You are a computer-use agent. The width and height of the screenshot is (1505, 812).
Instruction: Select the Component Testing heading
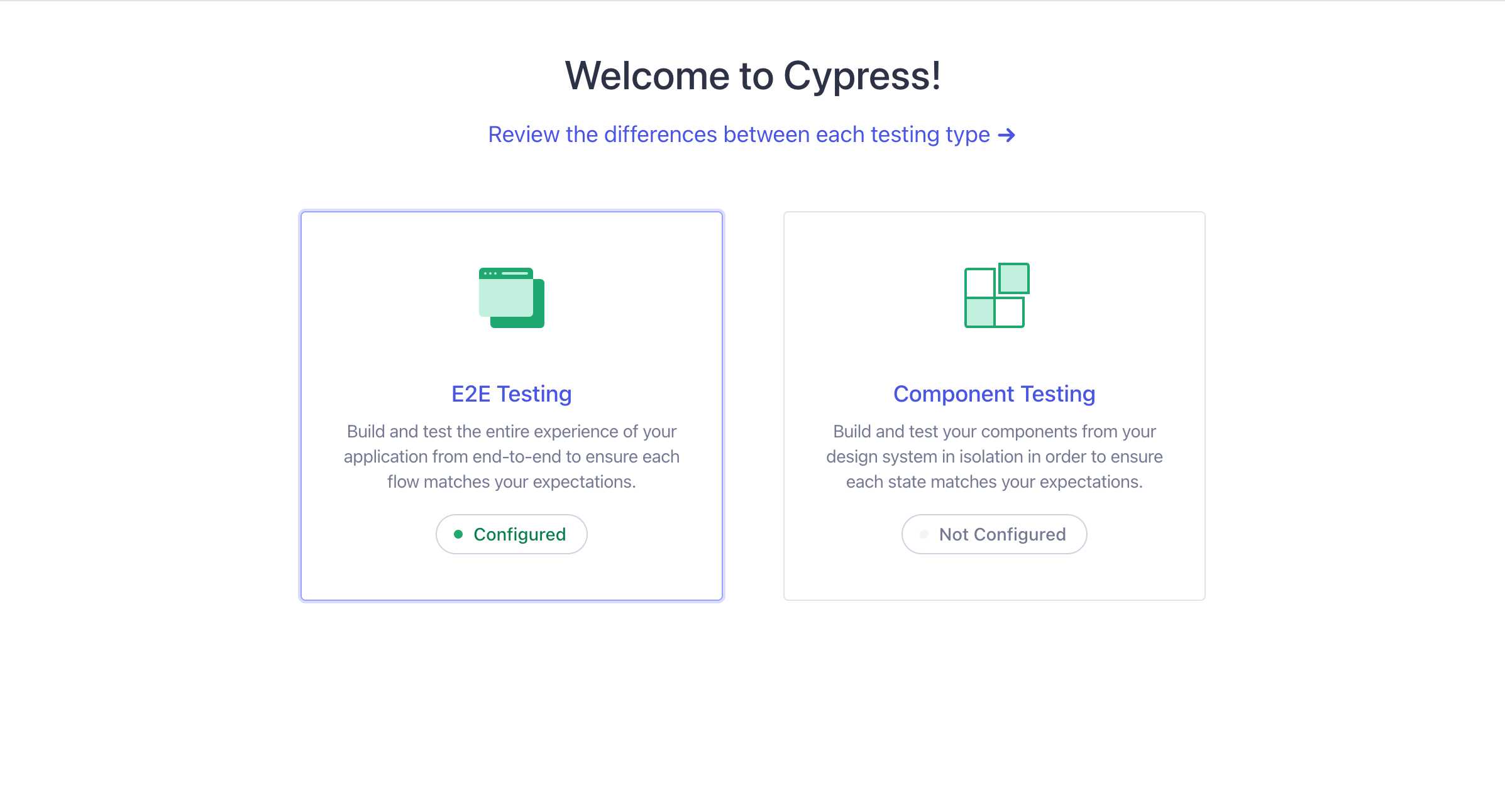(x=995, y=394)
